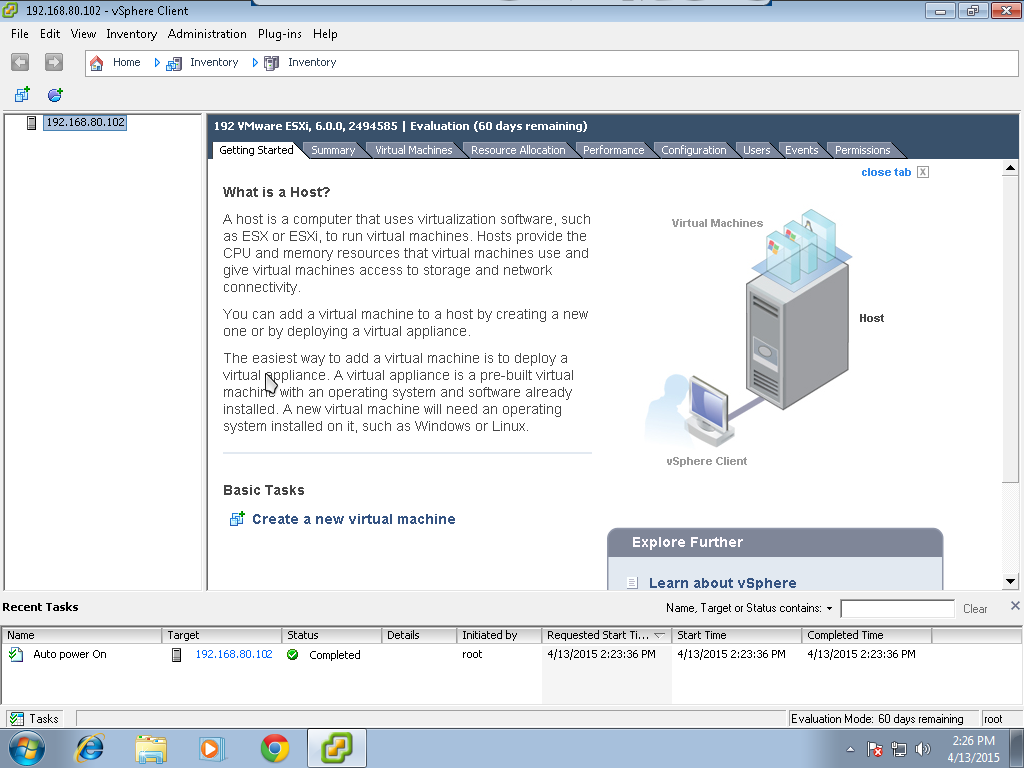Image resolution: width=1024 pixels, height=768 pixels.
Task: Switch to the Configuration tab
Action: point(694,150)
